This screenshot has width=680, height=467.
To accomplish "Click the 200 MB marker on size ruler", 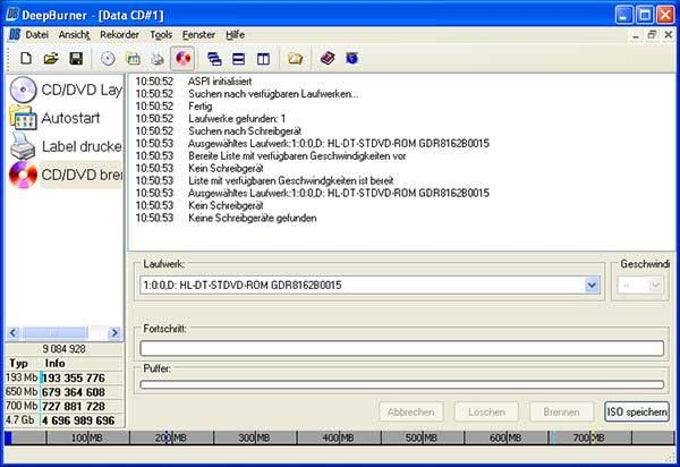I will [170, 438].
